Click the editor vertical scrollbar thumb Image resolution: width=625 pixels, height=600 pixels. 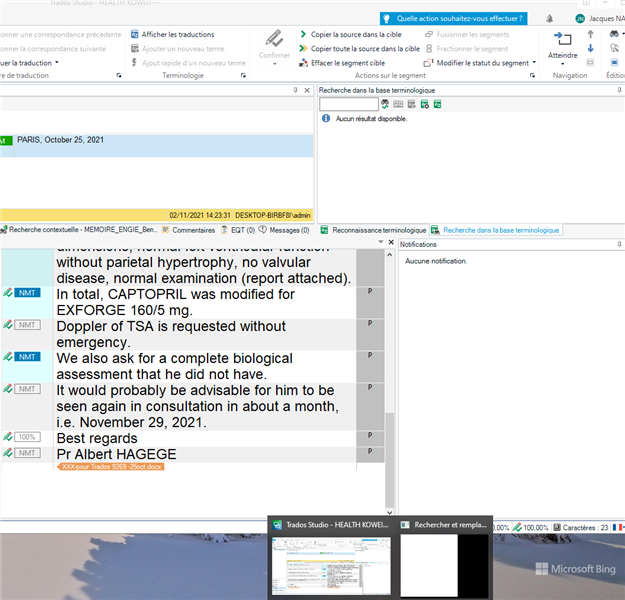coord(389,460)
